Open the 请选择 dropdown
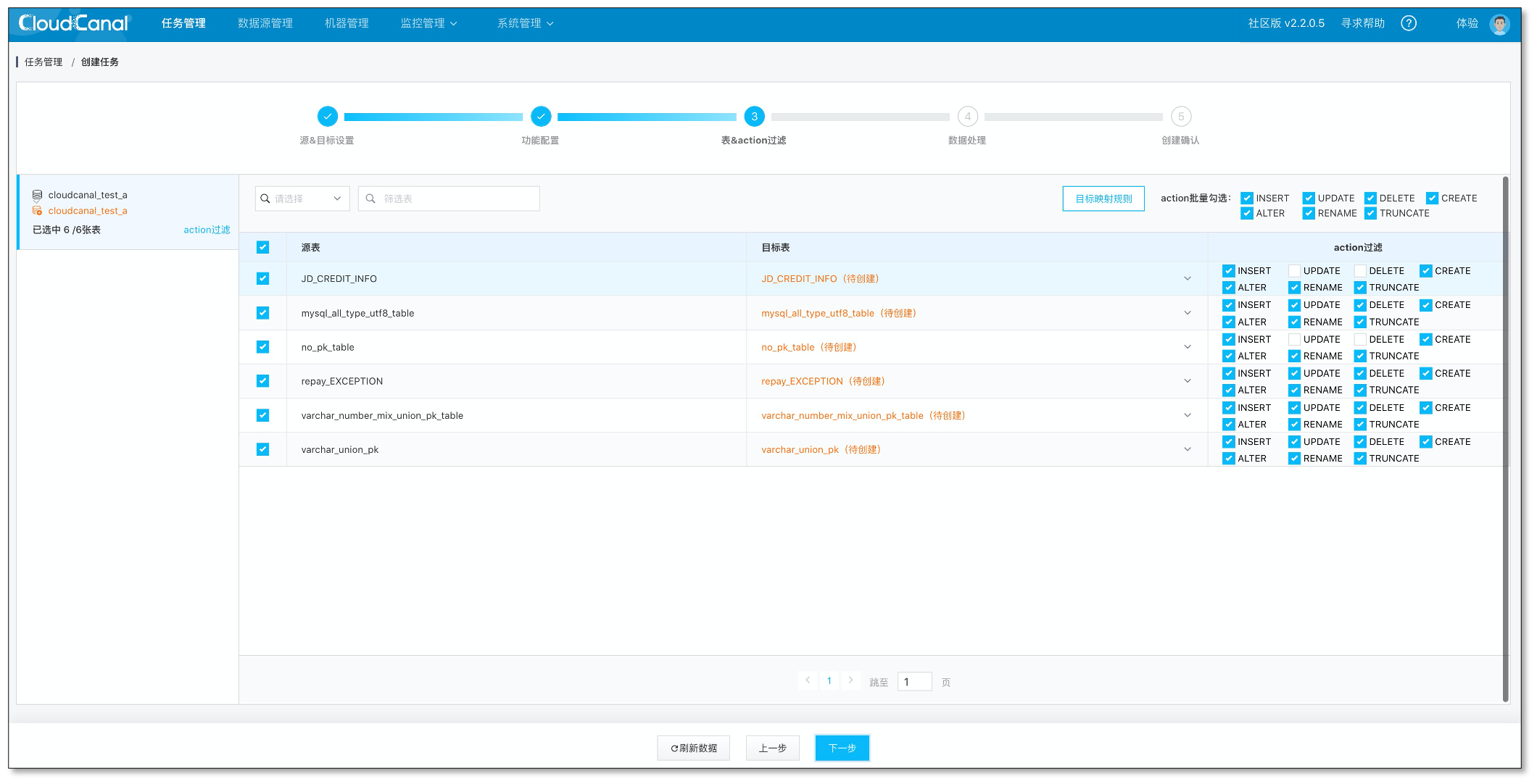 (x=302, y=199)
